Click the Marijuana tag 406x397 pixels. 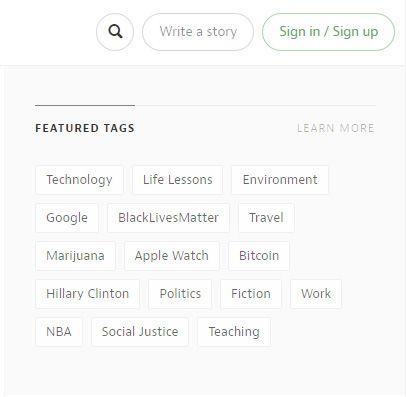click(x=75, y=256)
